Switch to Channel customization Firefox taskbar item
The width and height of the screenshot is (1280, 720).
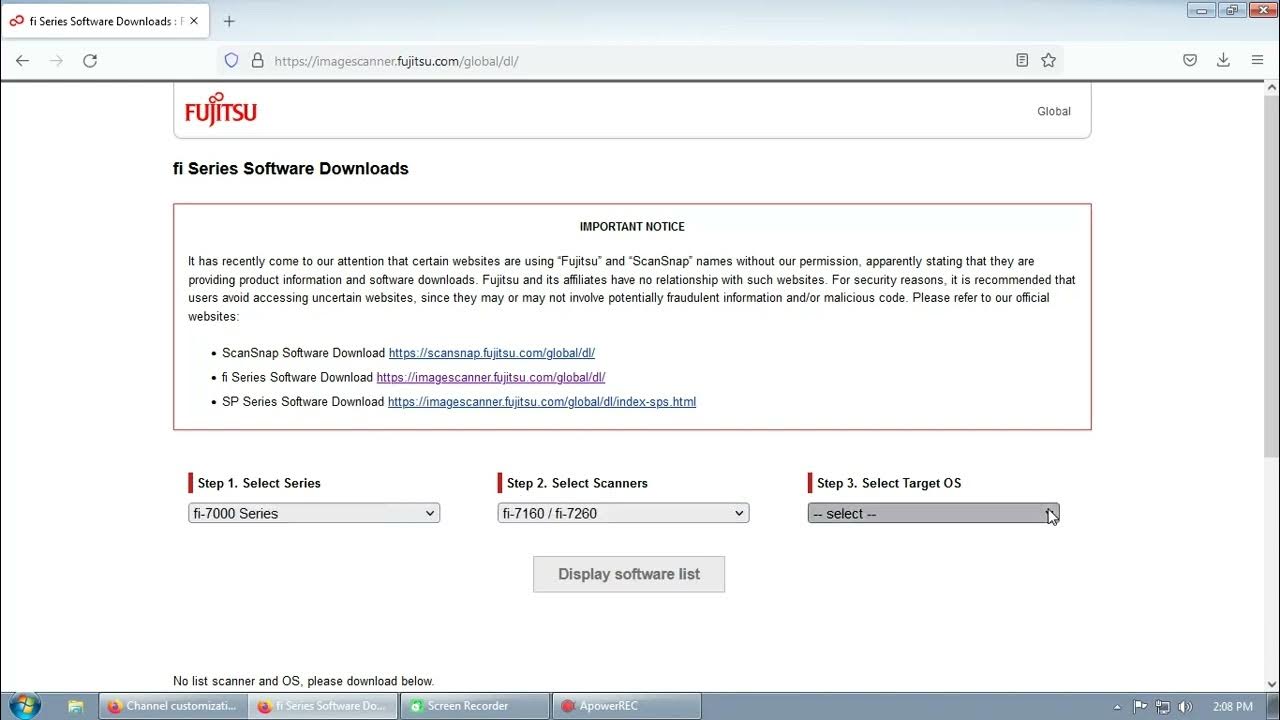(x=172, y=706)
